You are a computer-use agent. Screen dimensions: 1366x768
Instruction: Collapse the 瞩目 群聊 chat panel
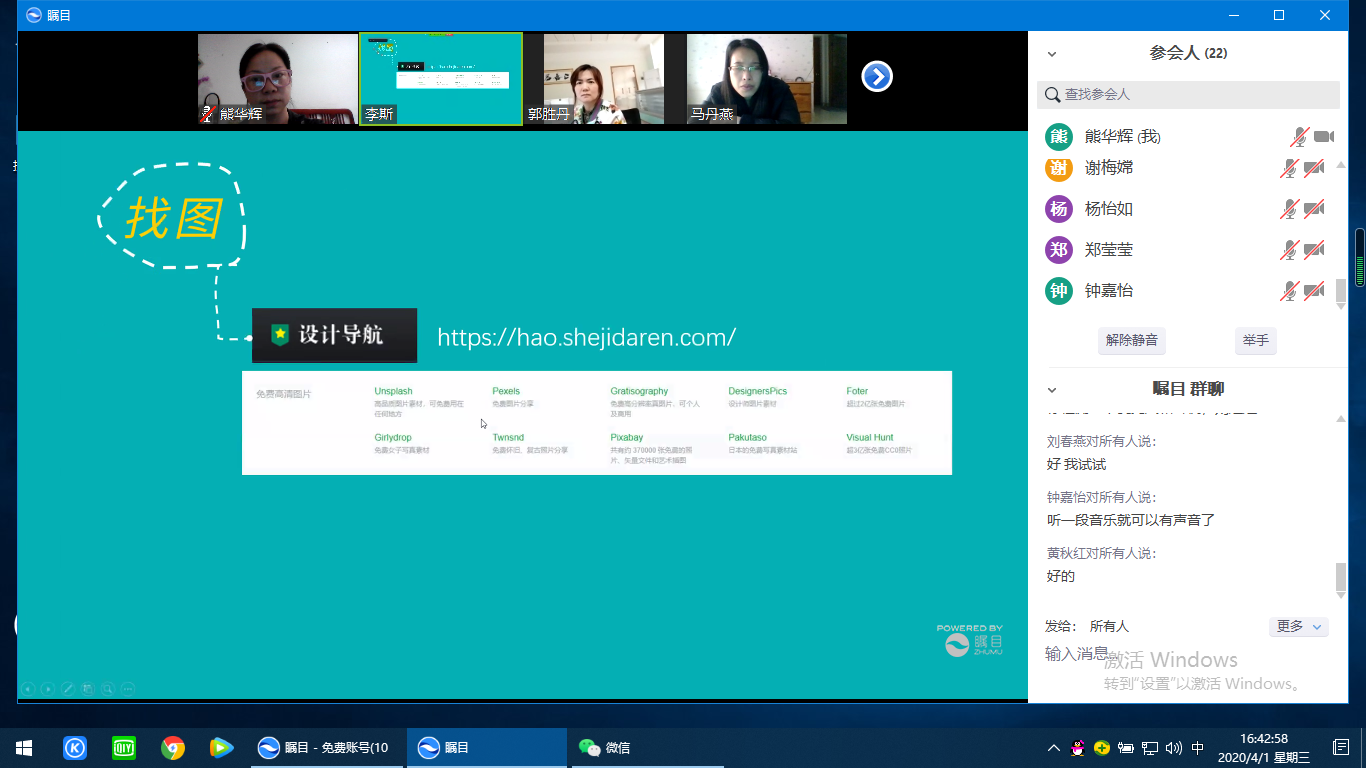pyautogui.click(x=1052, y=390)
